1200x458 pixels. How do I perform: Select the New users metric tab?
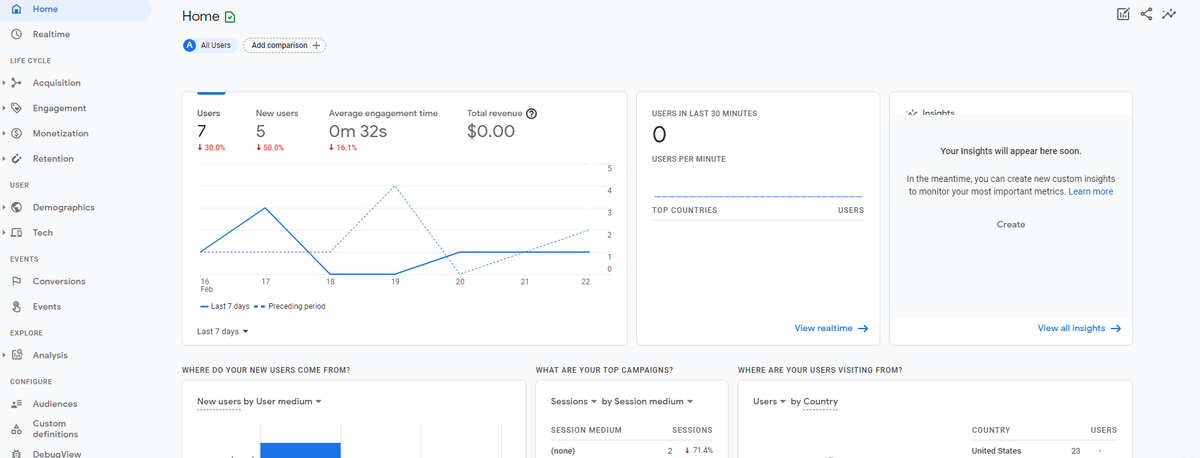click(x=275, y=128)
